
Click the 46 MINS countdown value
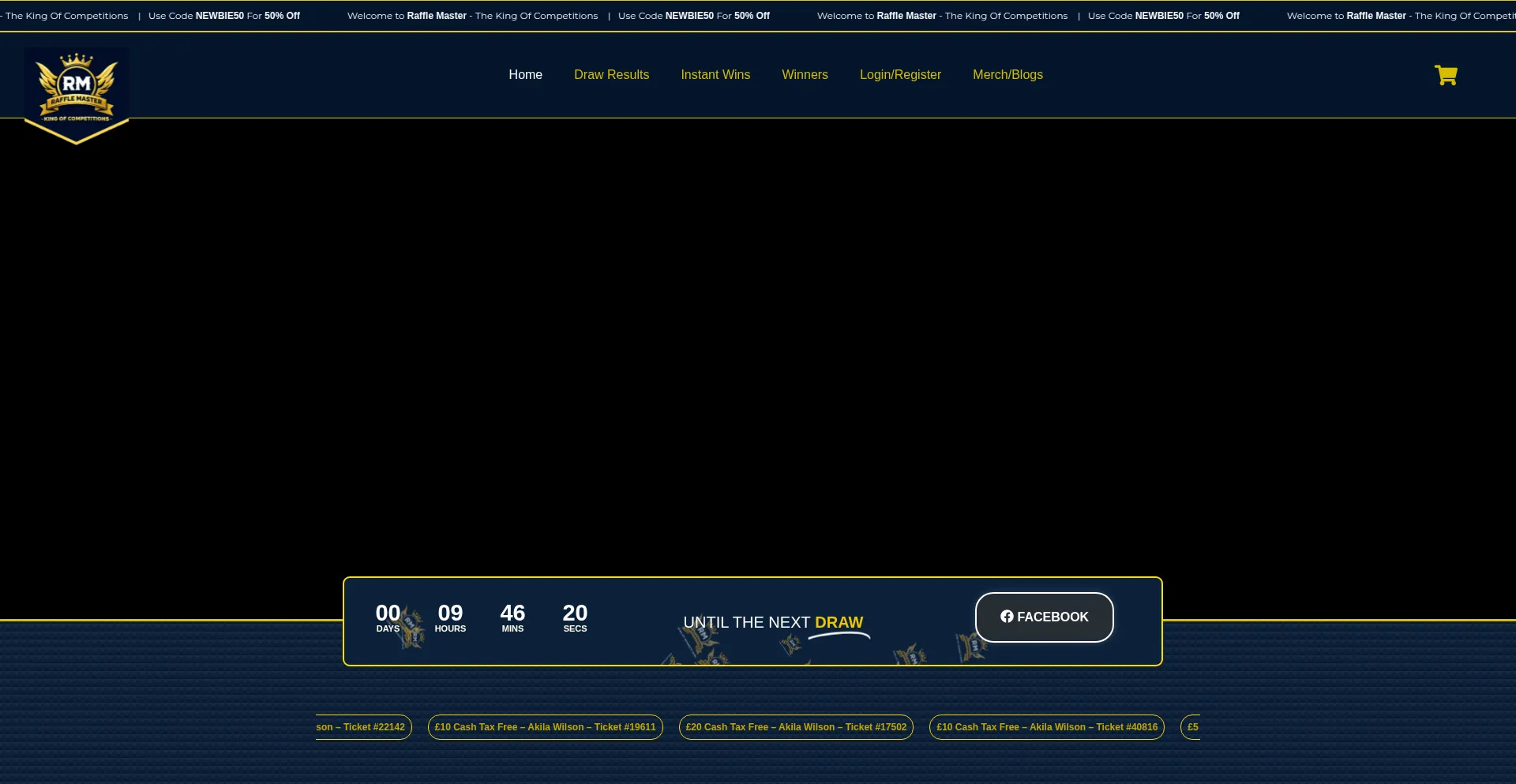click(x=512, y=617)
